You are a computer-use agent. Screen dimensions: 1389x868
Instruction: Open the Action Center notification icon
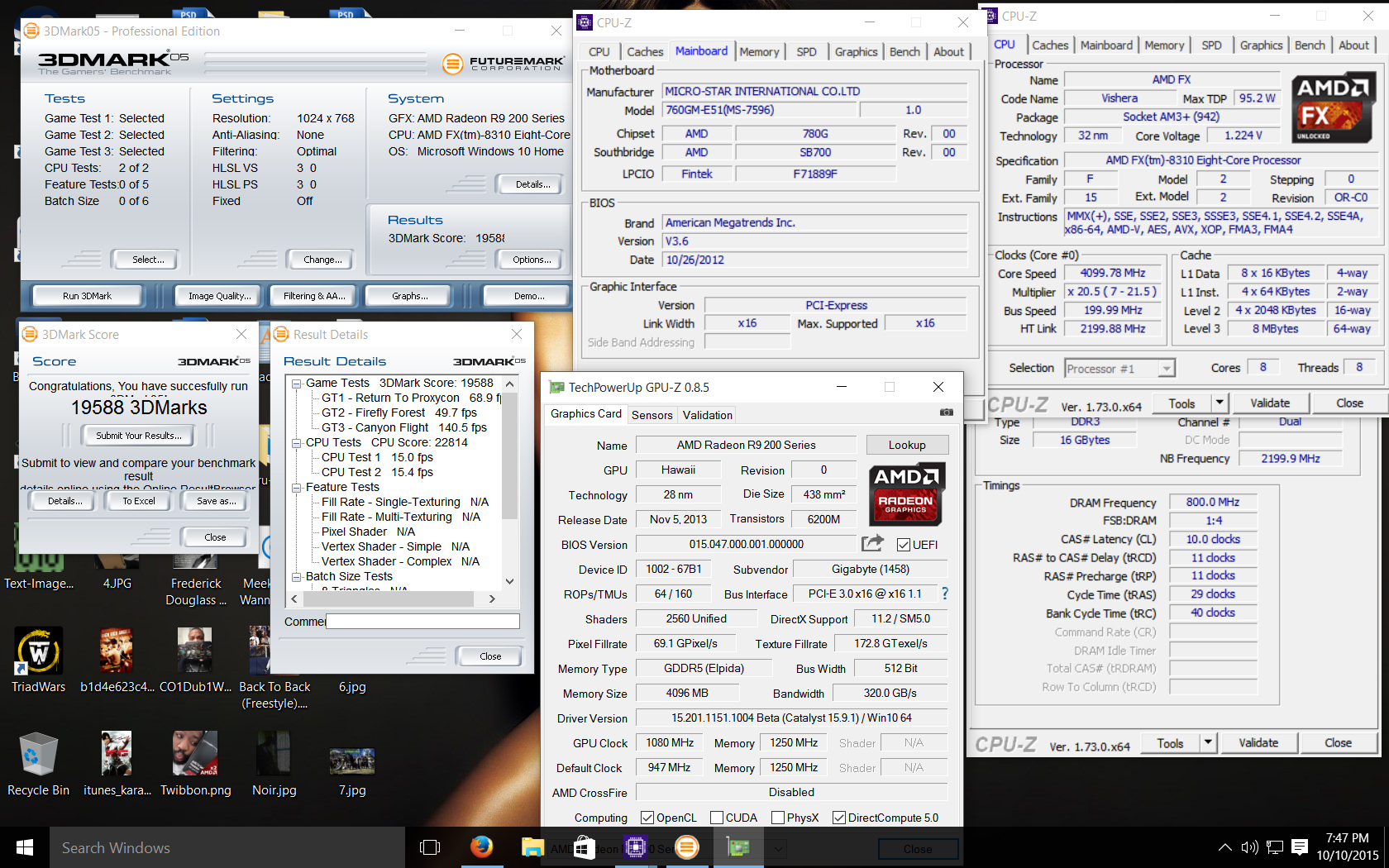click(1300, 847)
